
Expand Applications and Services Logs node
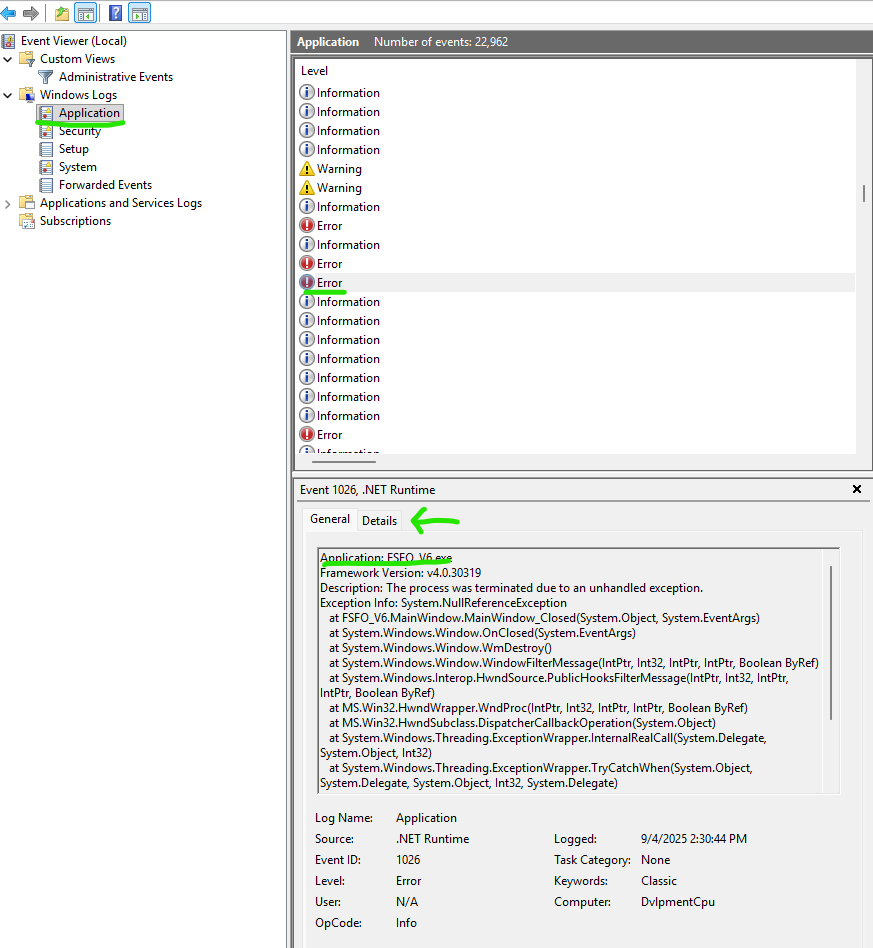(9, 203)
